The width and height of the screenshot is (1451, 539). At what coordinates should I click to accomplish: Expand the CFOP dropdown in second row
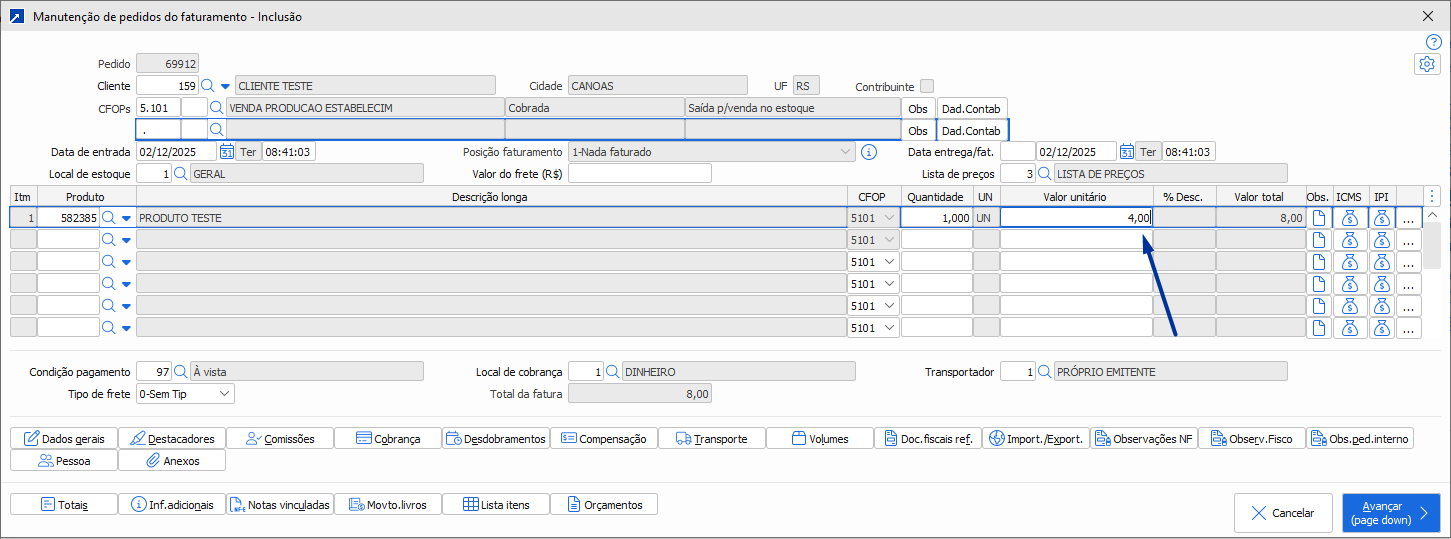[x=891, y=240]
